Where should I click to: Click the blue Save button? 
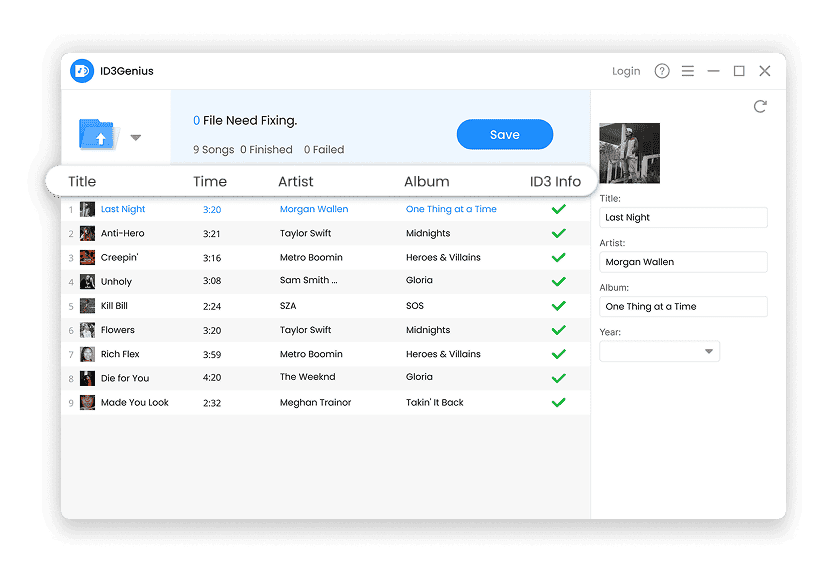click(505, 135)
